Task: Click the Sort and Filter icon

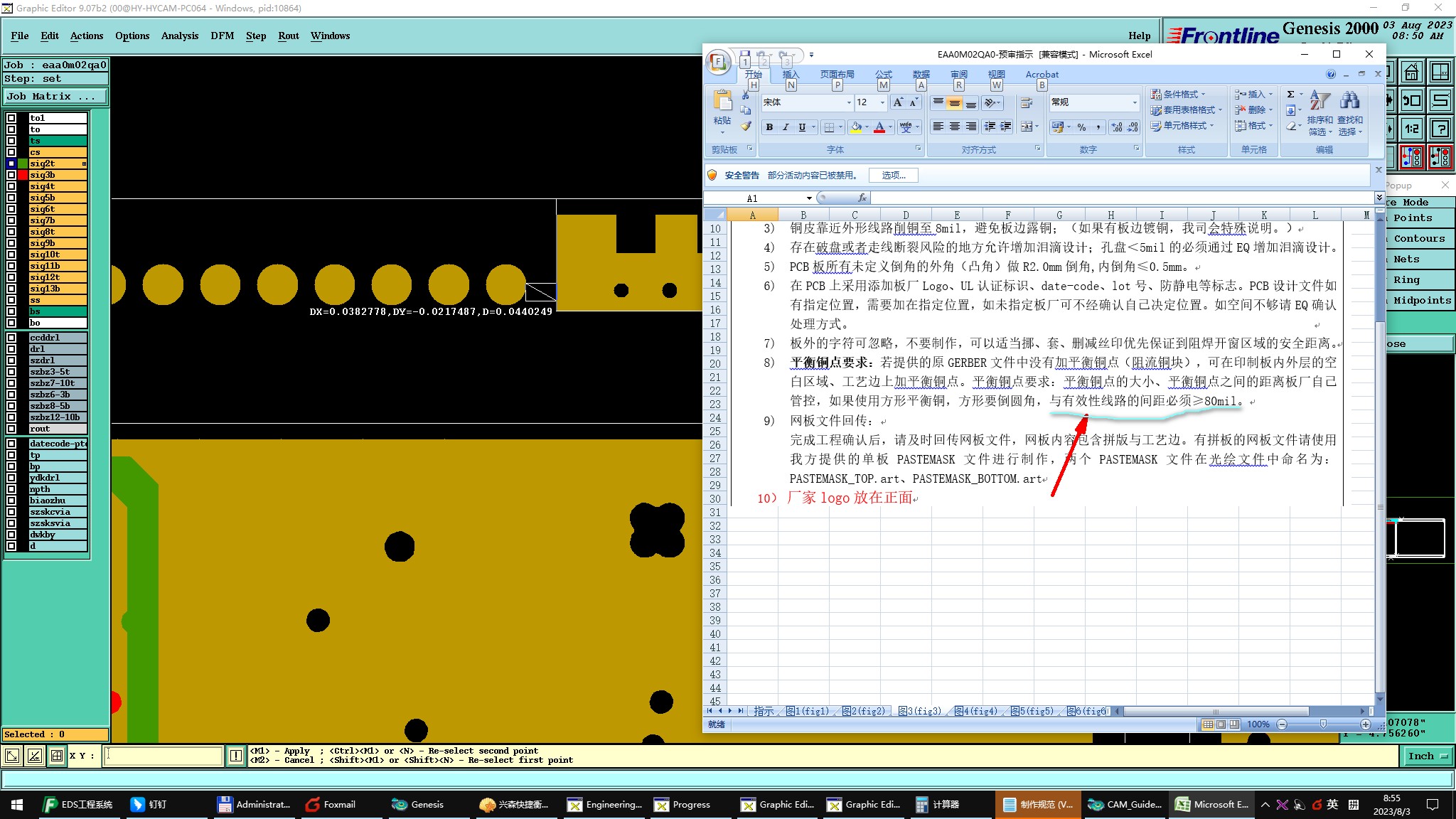Action: pyautogui.click(x=1319, y=100)
